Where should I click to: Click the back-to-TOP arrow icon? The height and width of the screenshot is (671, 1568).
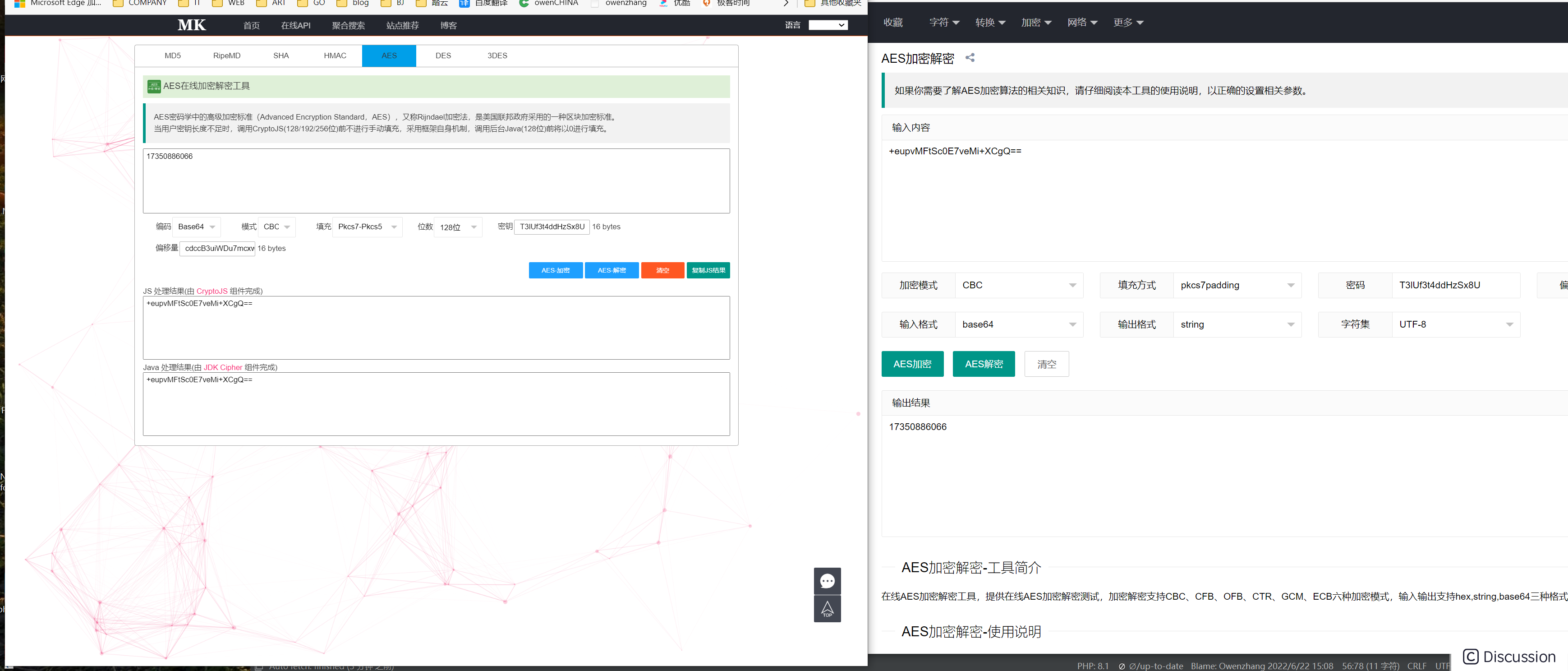point(827,608)
